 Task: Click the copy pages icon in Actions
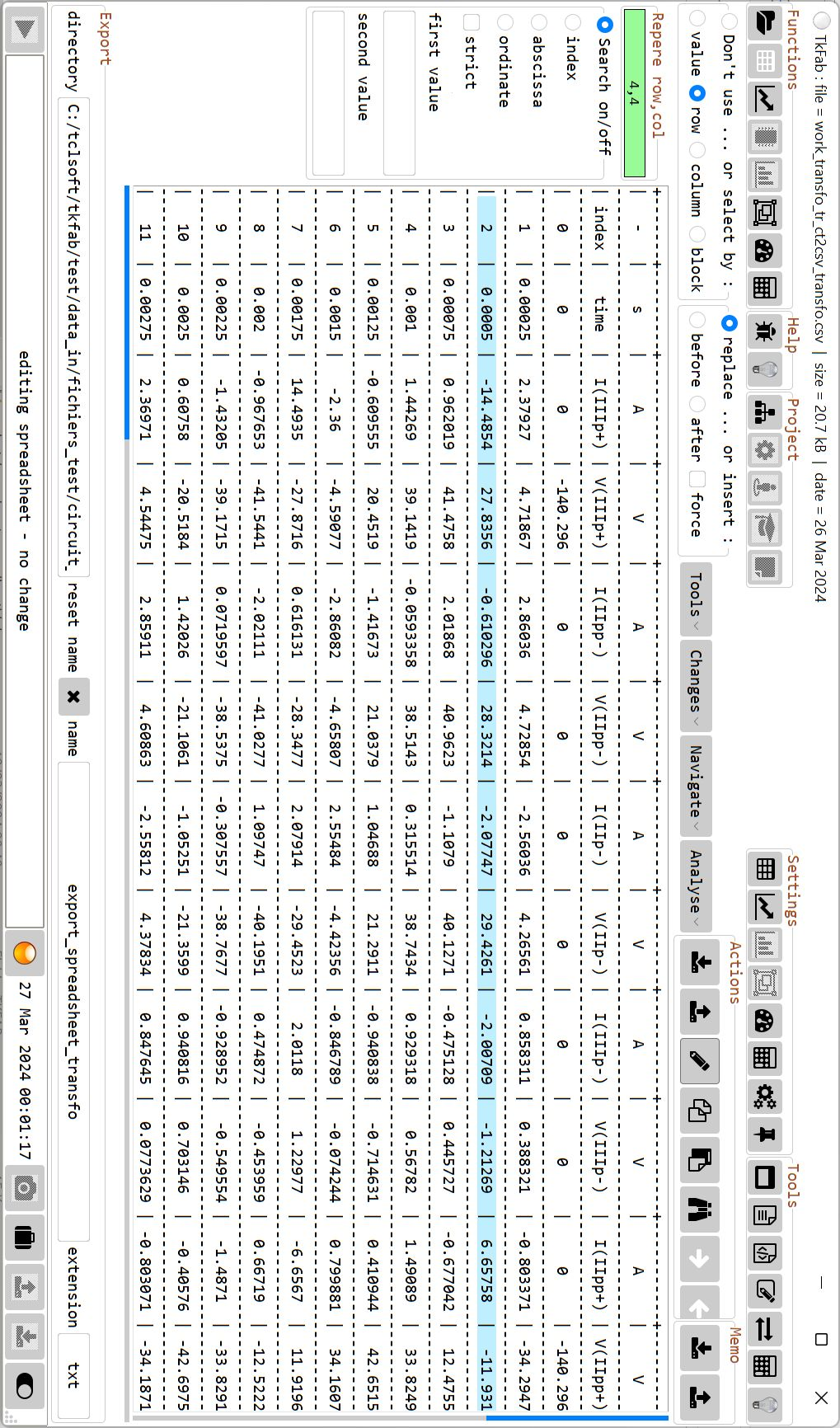(700, 1110)
